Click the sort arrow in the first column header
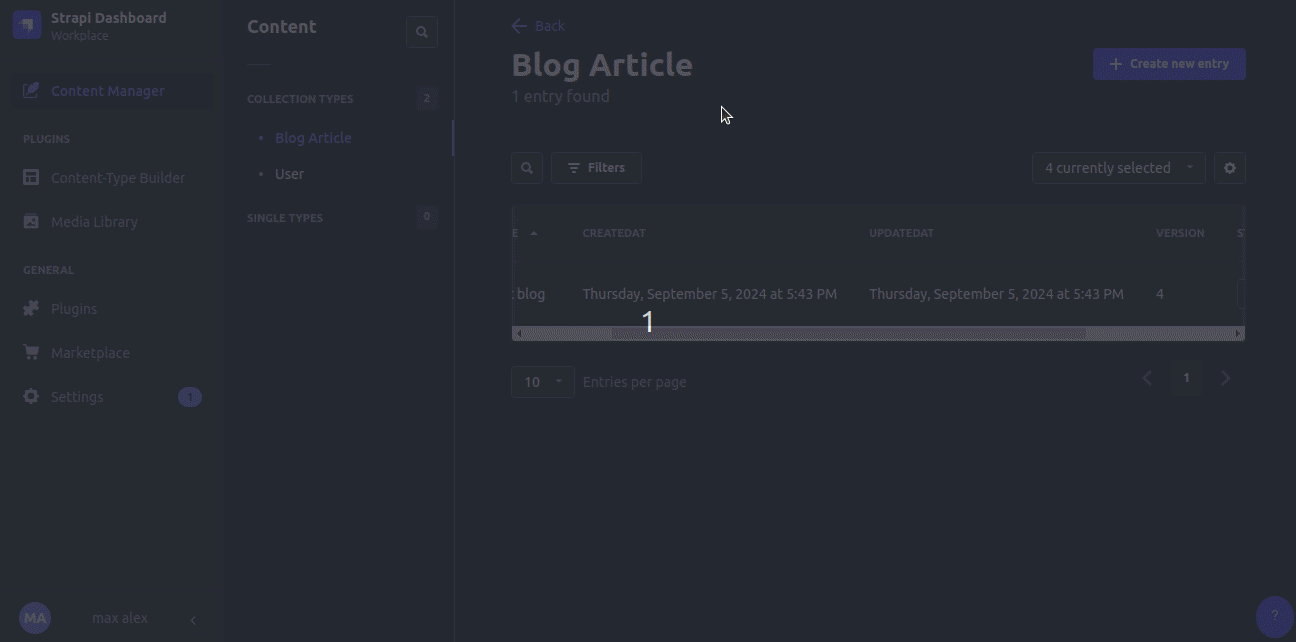 tap(534, 233)
